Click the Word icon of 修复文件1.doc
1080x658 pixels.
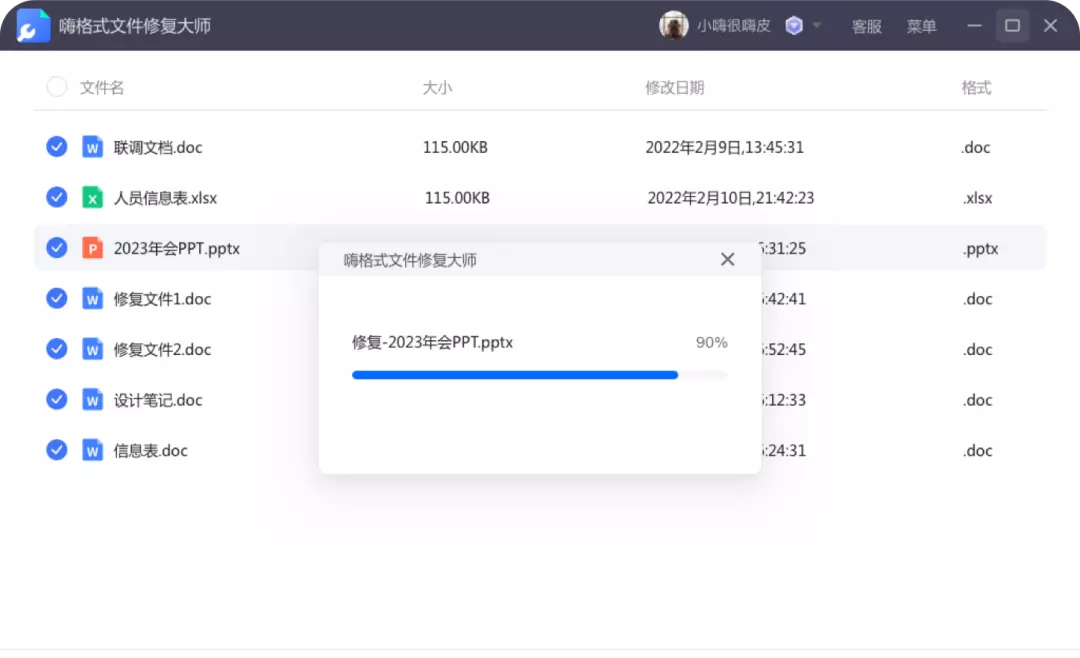pos(92,298)
